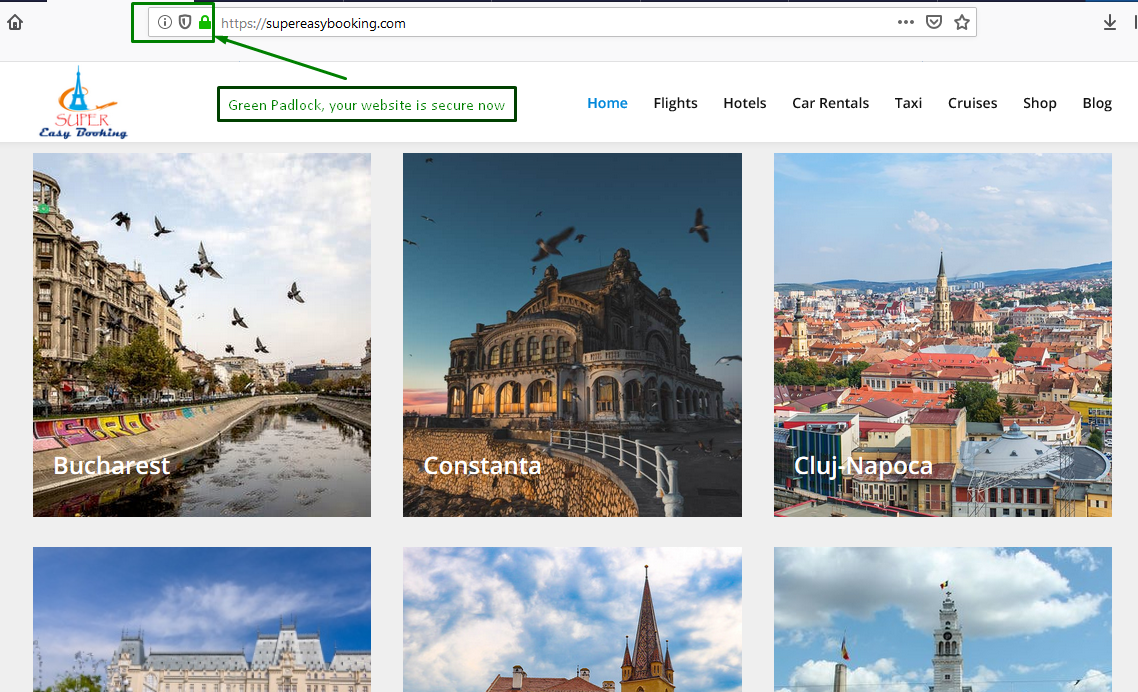Open the Blog link
1138x692 pixels.
pos(1097,103)
